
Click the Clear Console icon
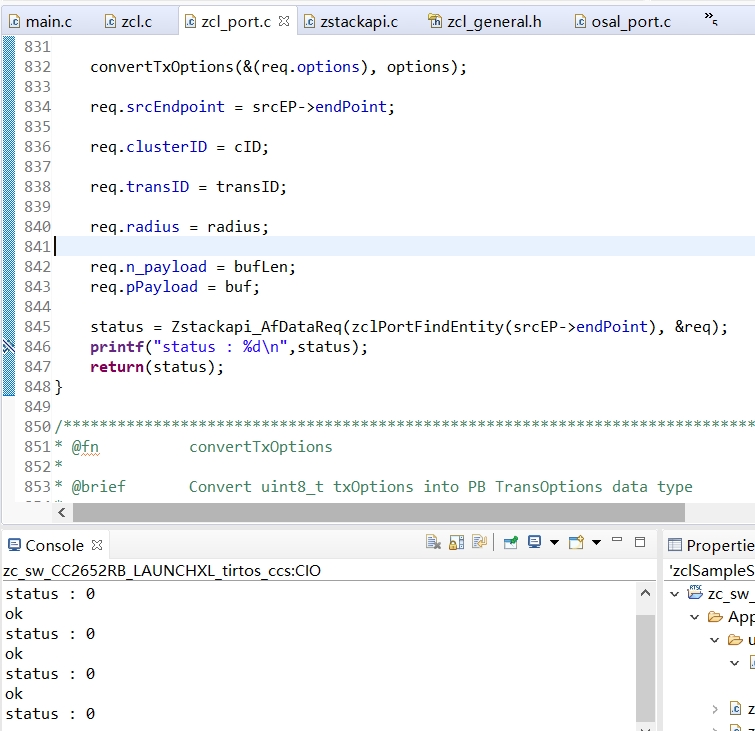(x=433, y=542)
